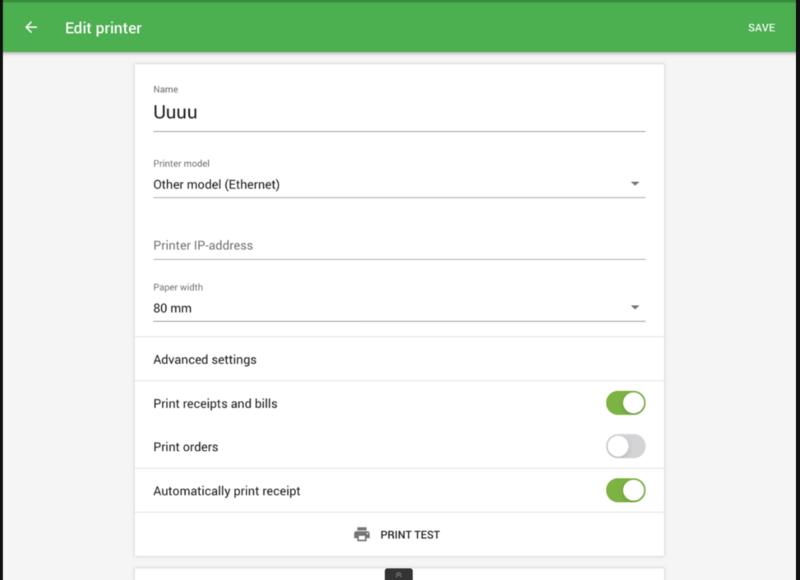Enable the Print orders switch
This screenshot has width=800, height=580.
click(x=626, y=447)
